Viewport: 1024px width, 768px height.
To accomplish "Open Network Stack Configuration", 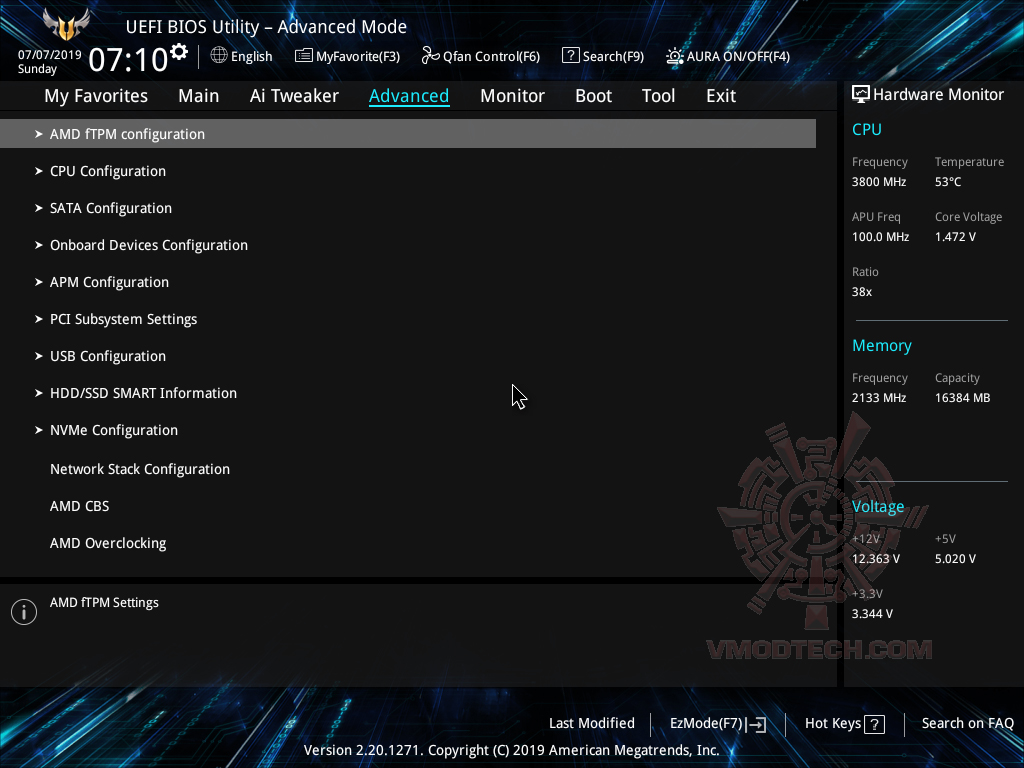I will pos(140,470).
